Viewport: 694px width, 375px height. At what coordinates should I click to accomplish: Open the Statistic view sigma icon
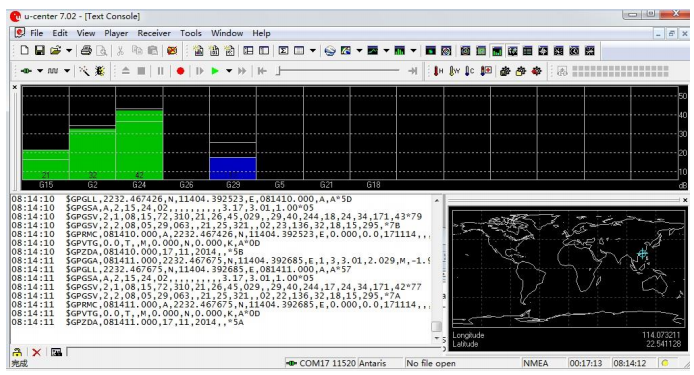pyautogui.click(x=283, y=50)
